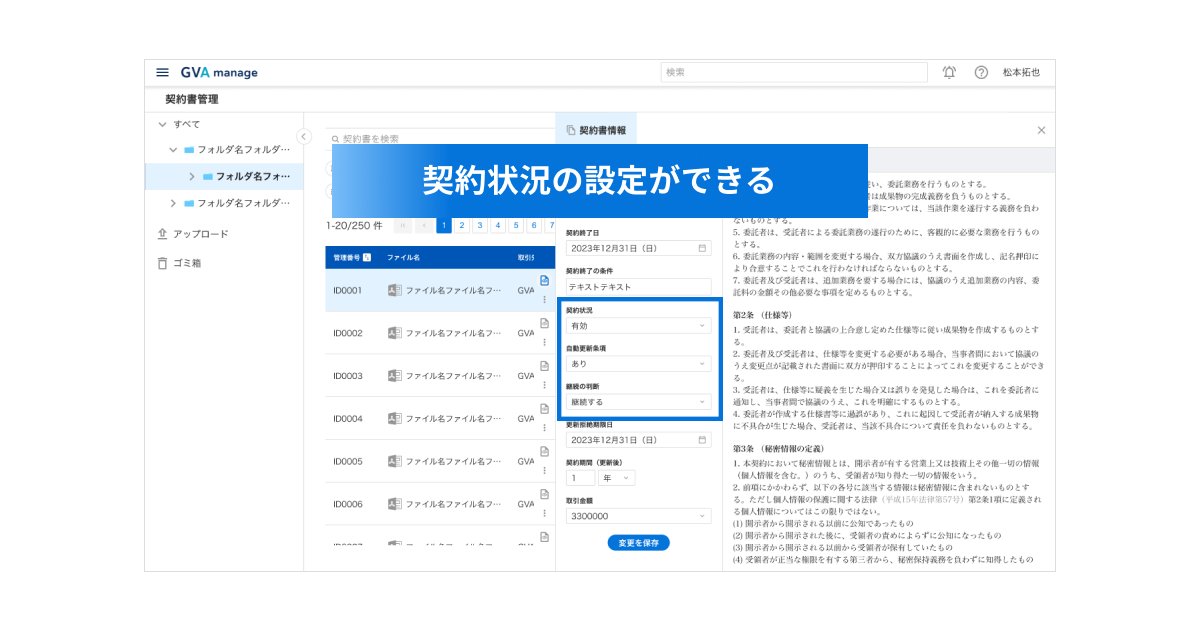Open the ゴミ箱 trash
Viewport: 1200px width, 630px height.
point(179,263)
